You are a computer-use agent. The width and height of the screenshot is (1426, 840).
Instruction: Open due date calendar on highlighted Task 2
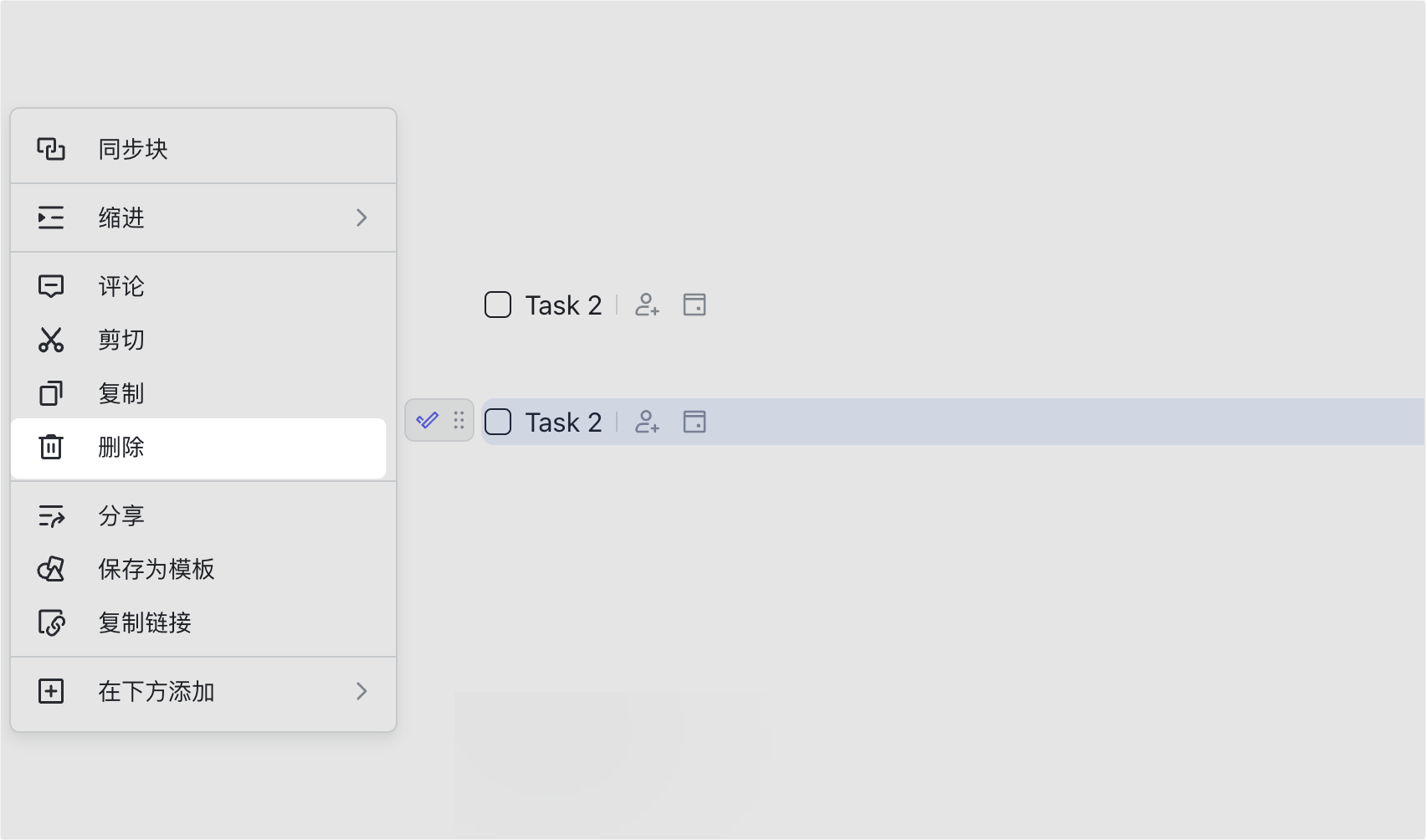695,422
